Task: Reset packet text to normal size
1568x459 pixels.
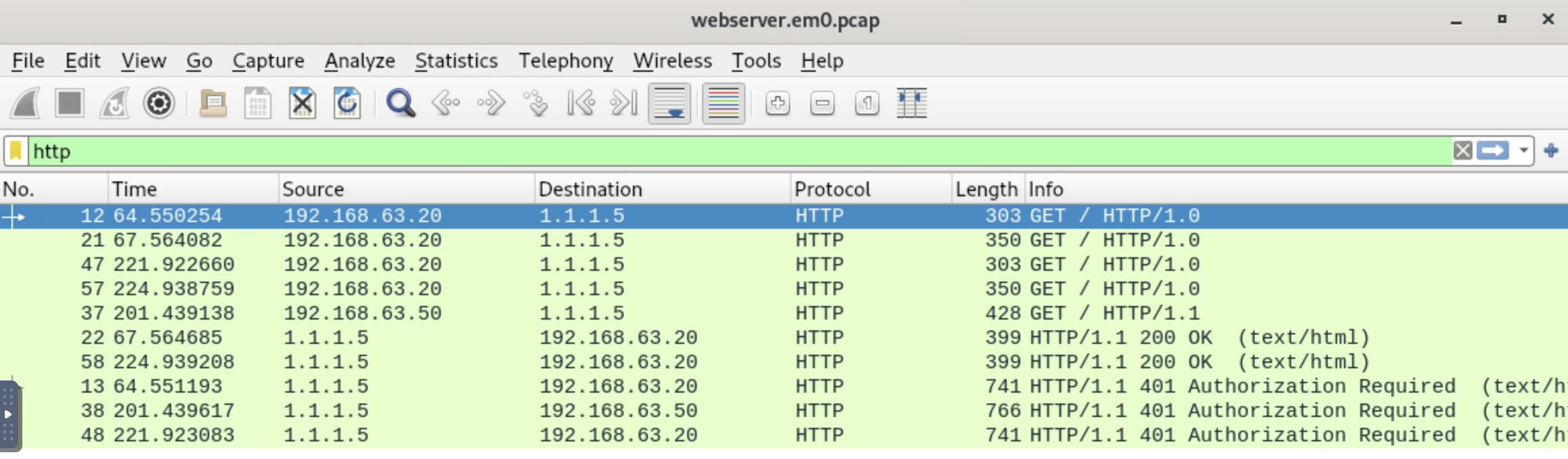Action: tap(867, 104)
